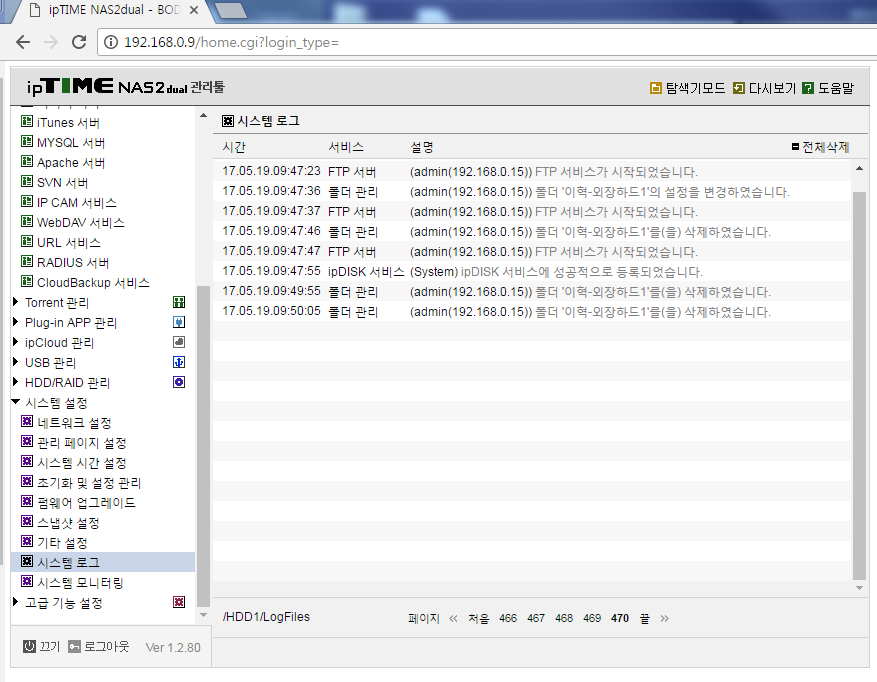
Task: Expand the Torrent 관리 tree node
Action: [16, 302]
